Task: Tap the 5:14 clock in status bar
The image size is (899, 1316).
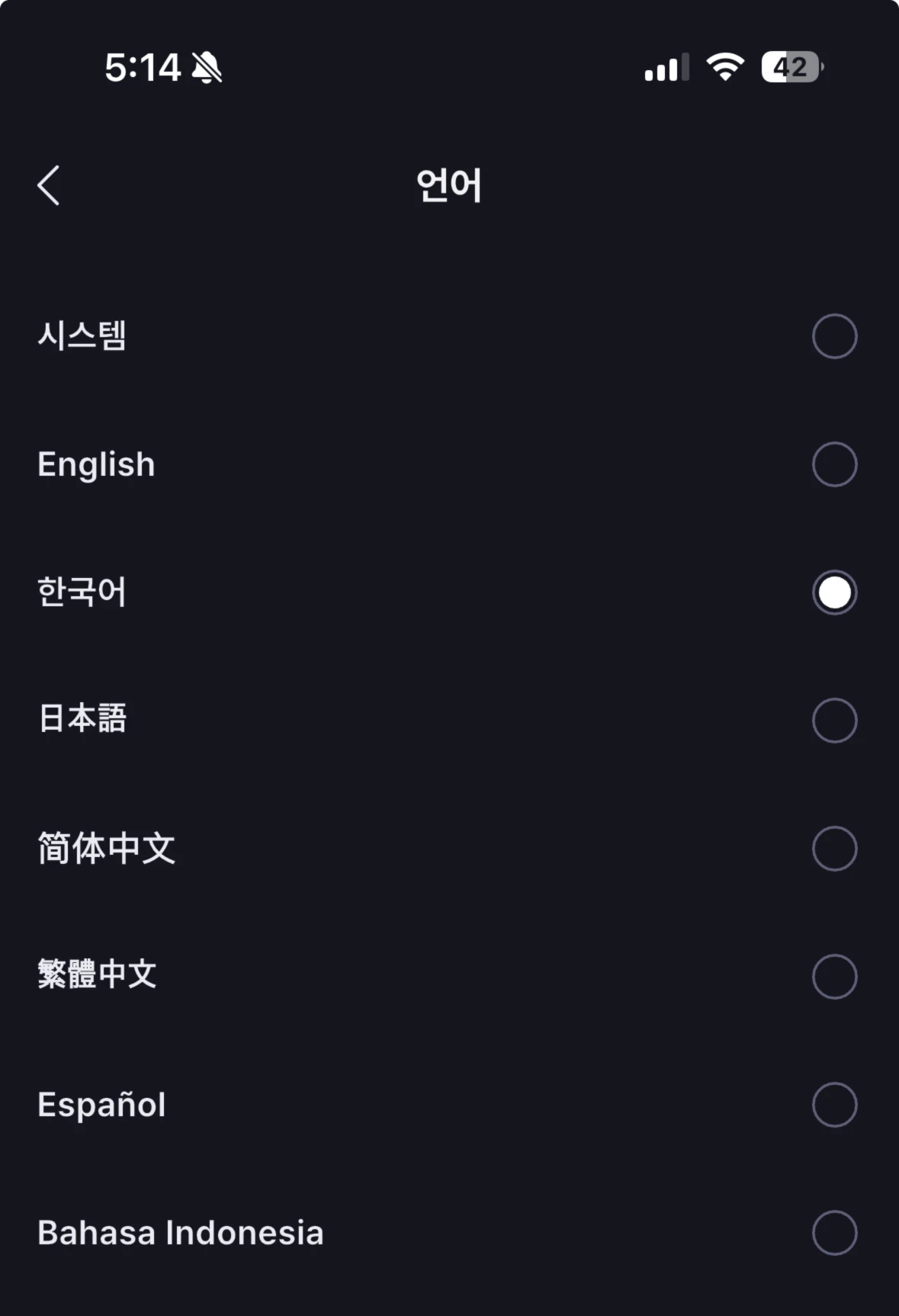Action: (143, 68)
